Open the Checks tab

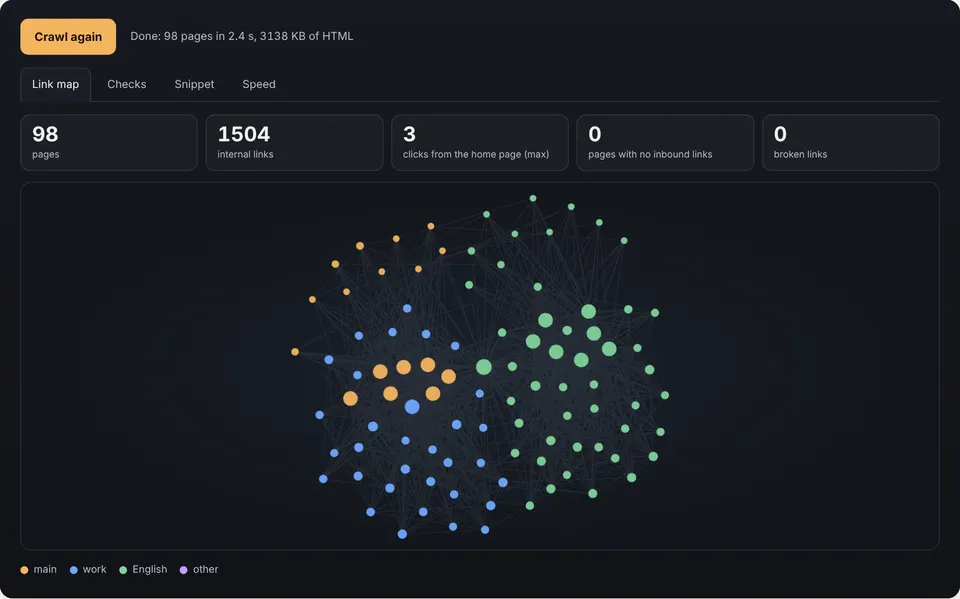(x=127, y=85)
